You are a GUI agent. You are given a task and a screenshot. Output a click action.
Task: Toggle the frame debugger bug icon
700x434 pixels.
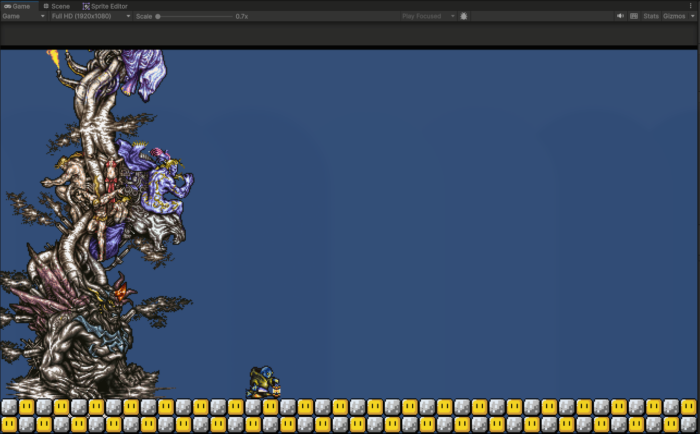464,16
